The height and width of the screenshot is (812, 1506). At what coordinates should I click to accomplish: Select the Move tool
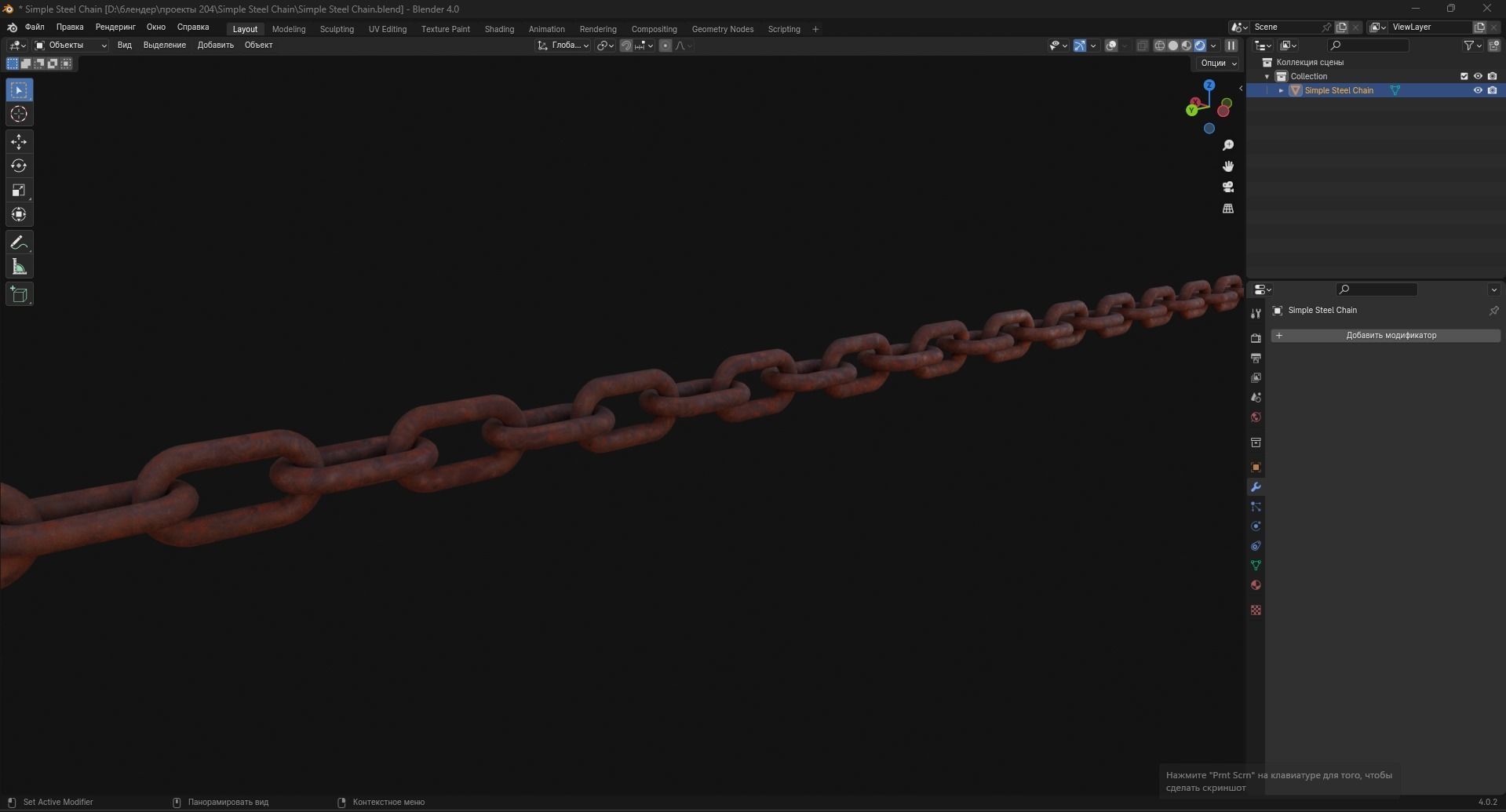19,142
